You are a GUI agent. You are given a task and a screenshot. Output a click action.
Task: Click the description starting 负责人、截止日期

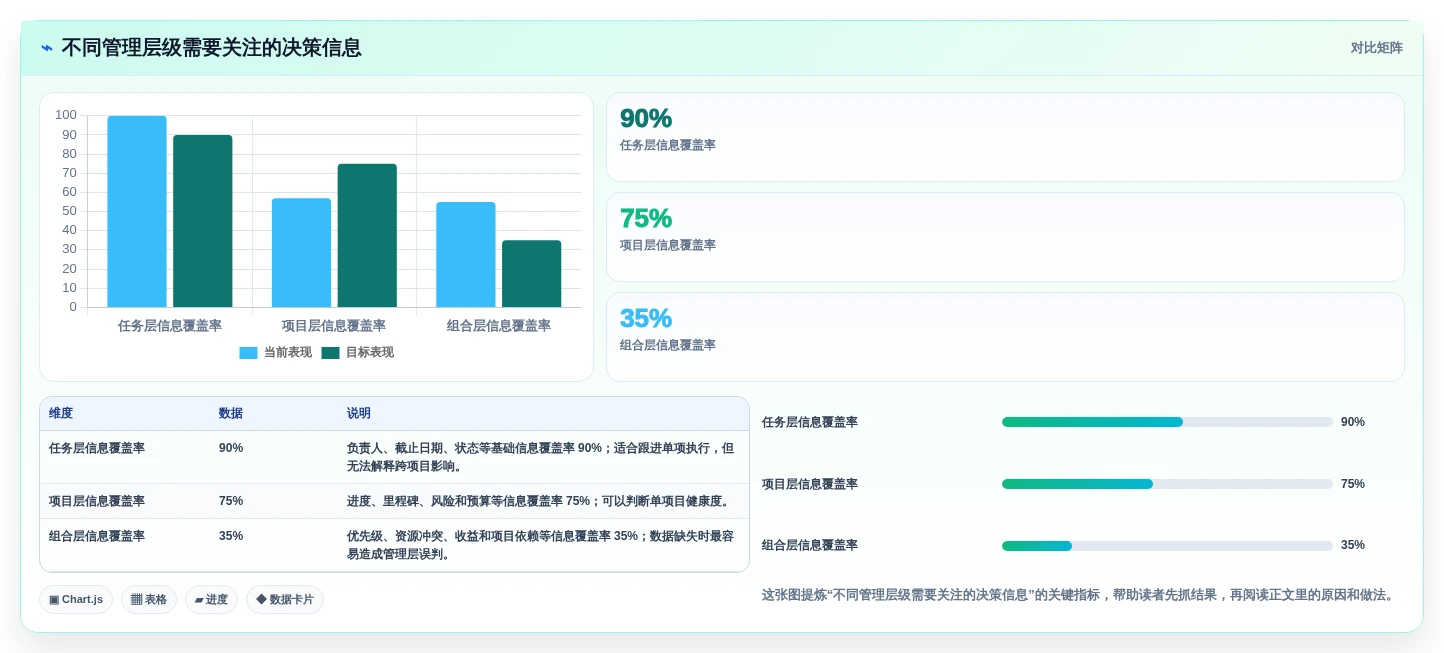tap(541, 457)
